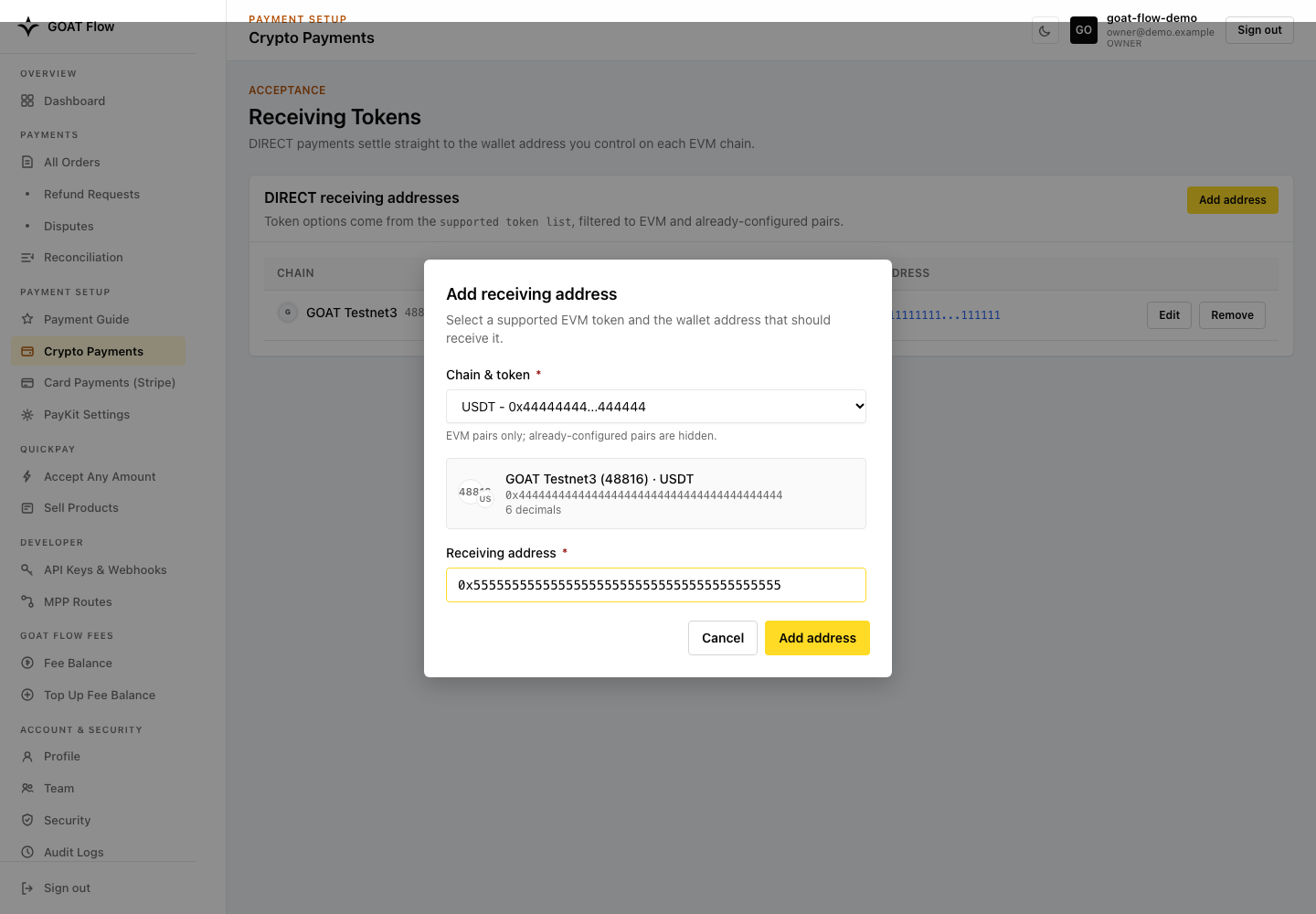
Task: Click the All Orders document icon
Action: coord(27,163)
